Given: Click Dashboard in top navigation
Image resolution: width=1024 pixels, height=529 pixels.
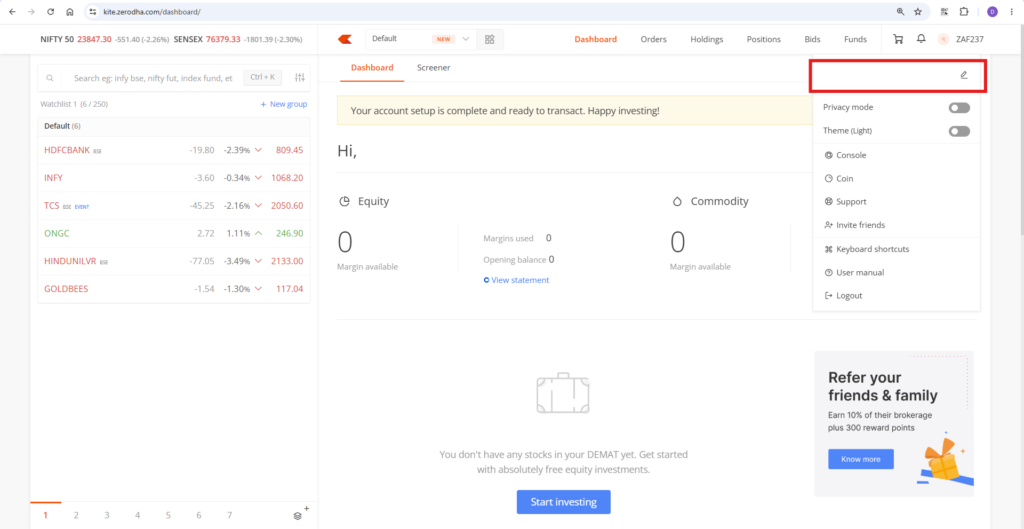Looking at the screenshot, I should (x=596, y=39).
